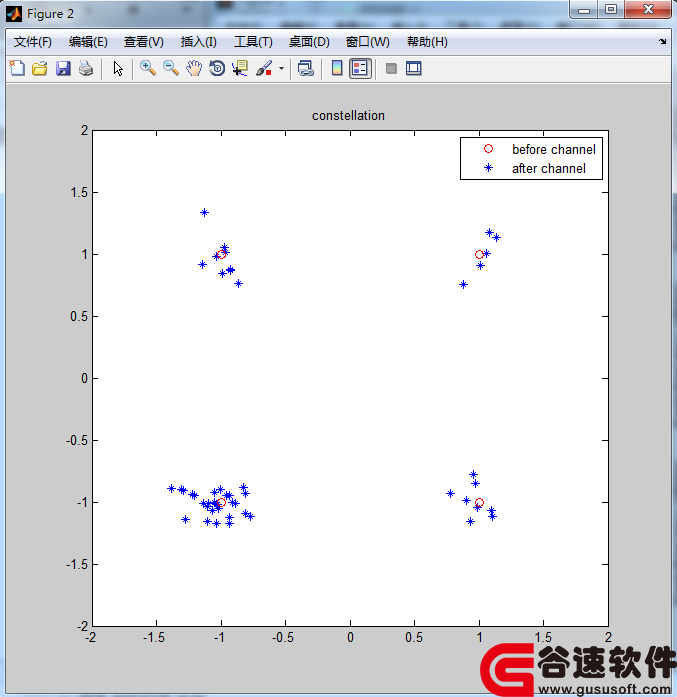Minimize the Figure 2 window

point(584,10)
